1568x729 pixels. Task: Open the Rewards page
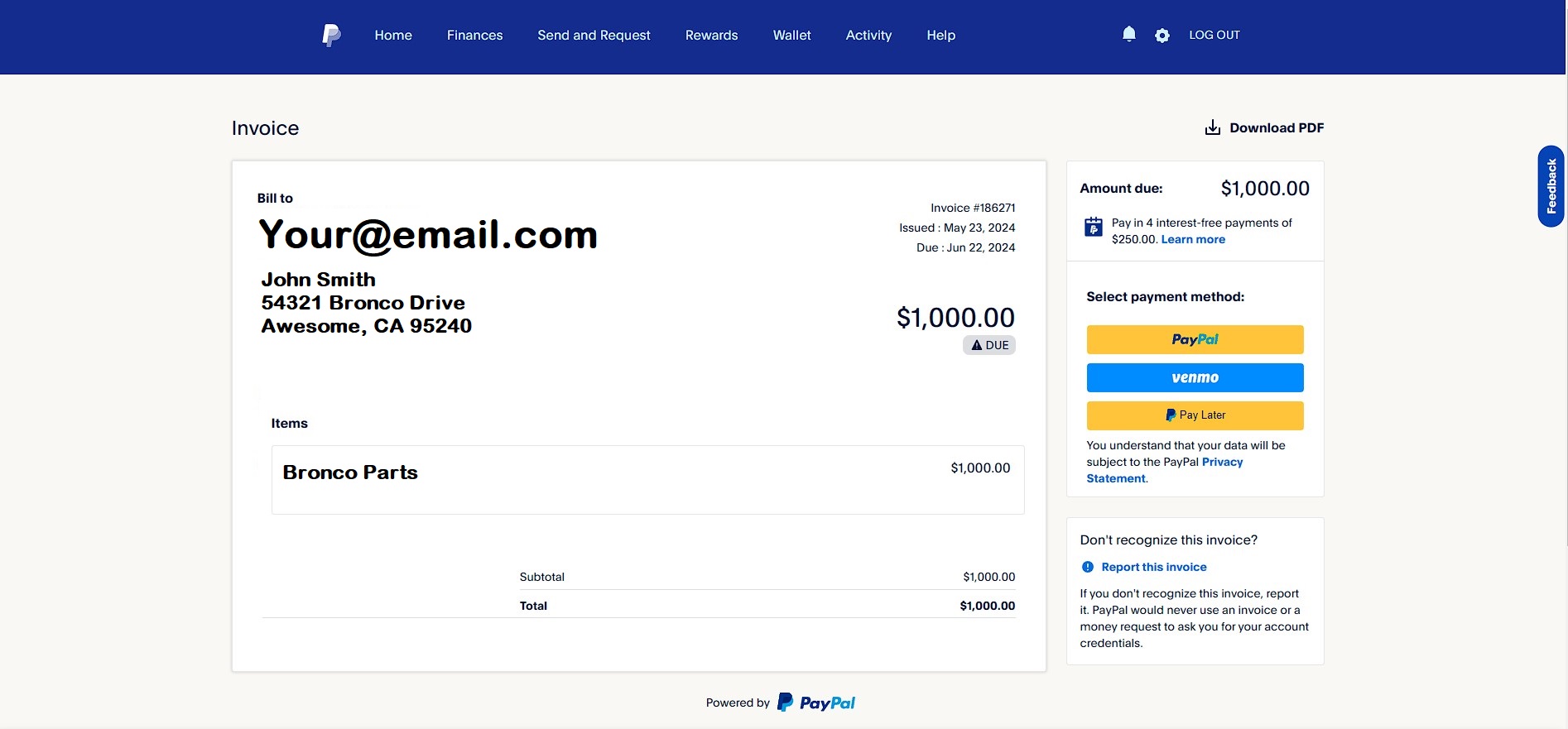click(x=711, y=35)
